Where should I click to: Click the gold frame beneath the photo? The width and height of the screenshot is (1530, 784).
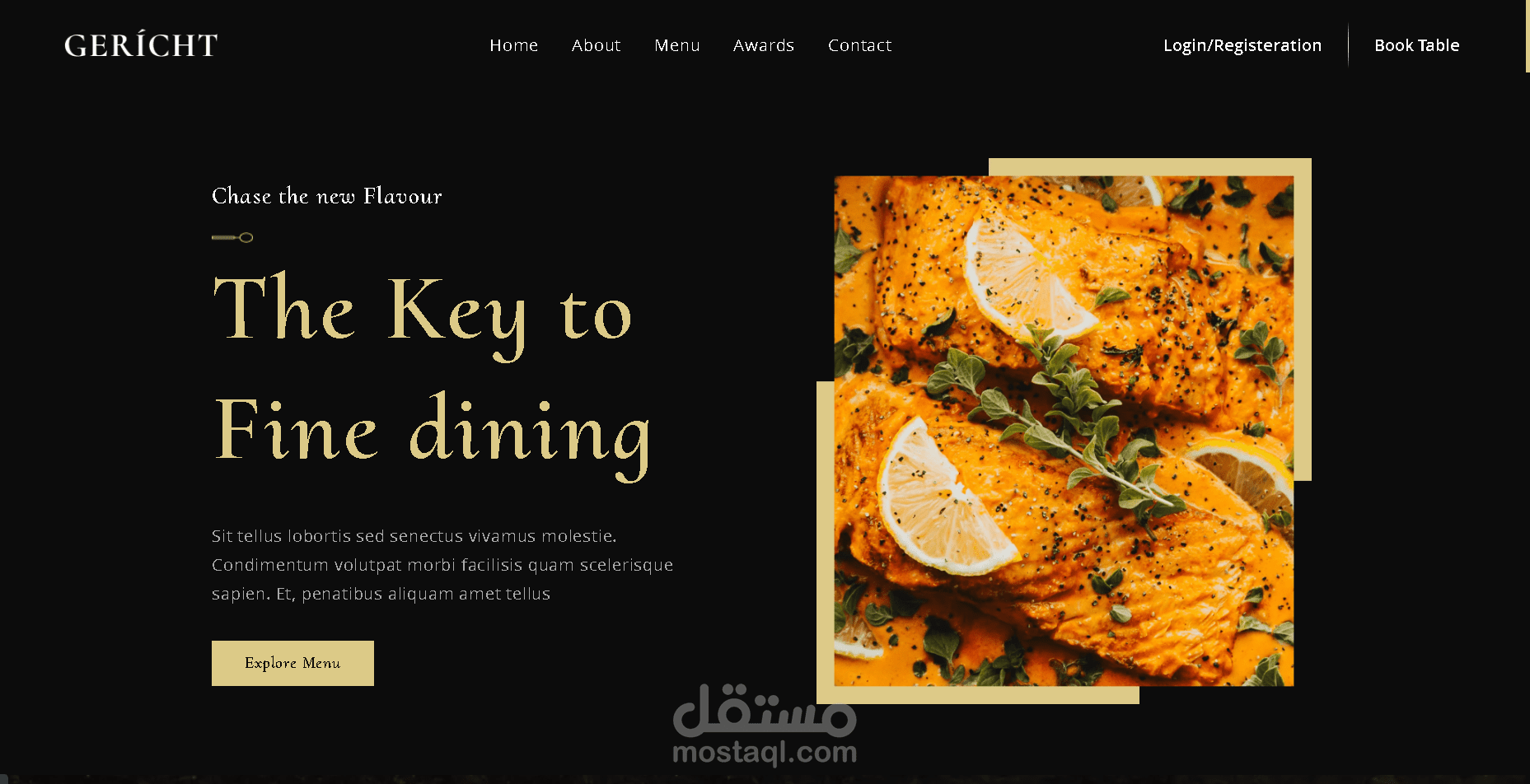coord(978,695)
